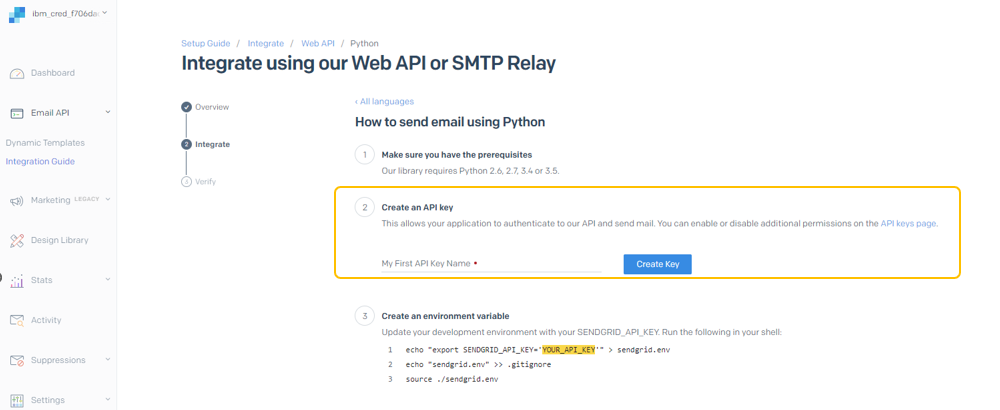Click the My First API Key Name field
This screenshot has height=410, width=1000.
(x=491, y=263)
